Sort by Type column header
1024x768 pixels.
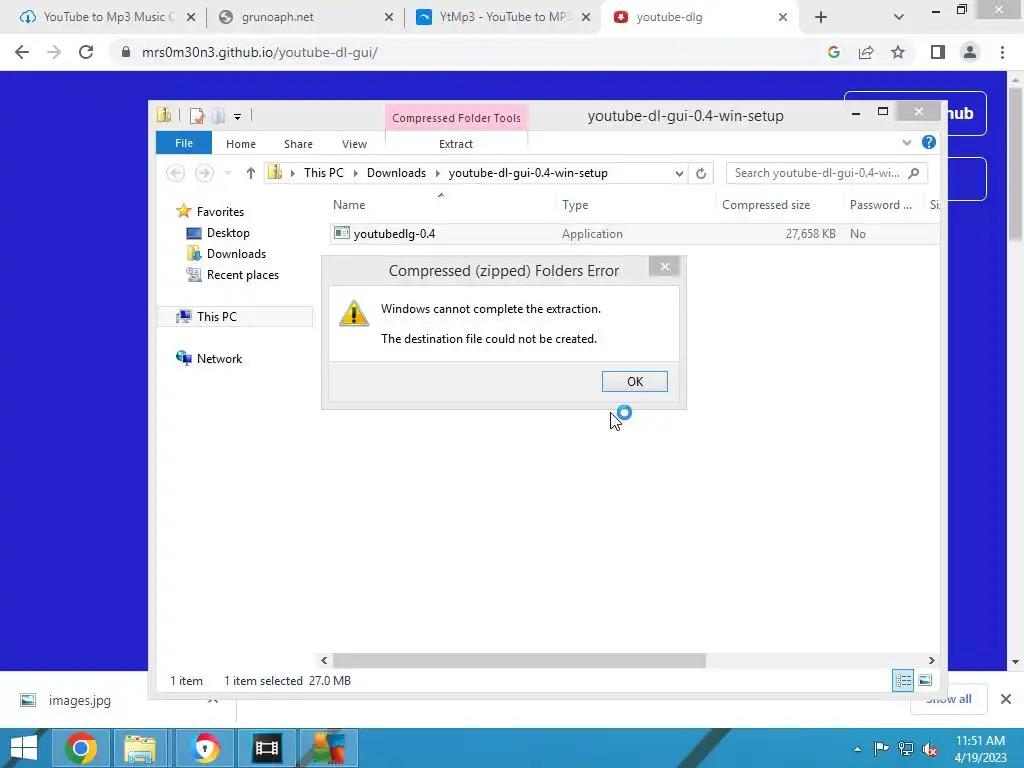(575, 205)
